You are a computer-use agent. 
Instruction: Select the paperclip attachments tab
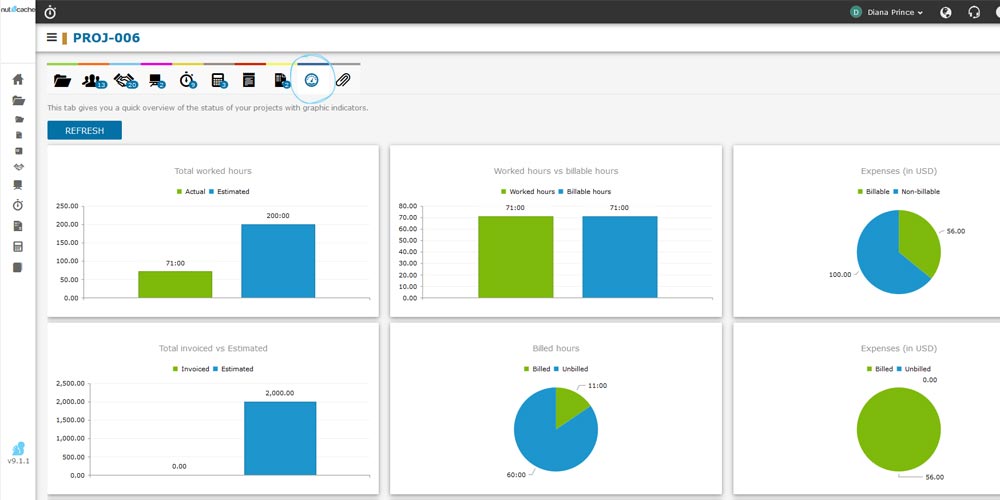(x=342, y=80)
